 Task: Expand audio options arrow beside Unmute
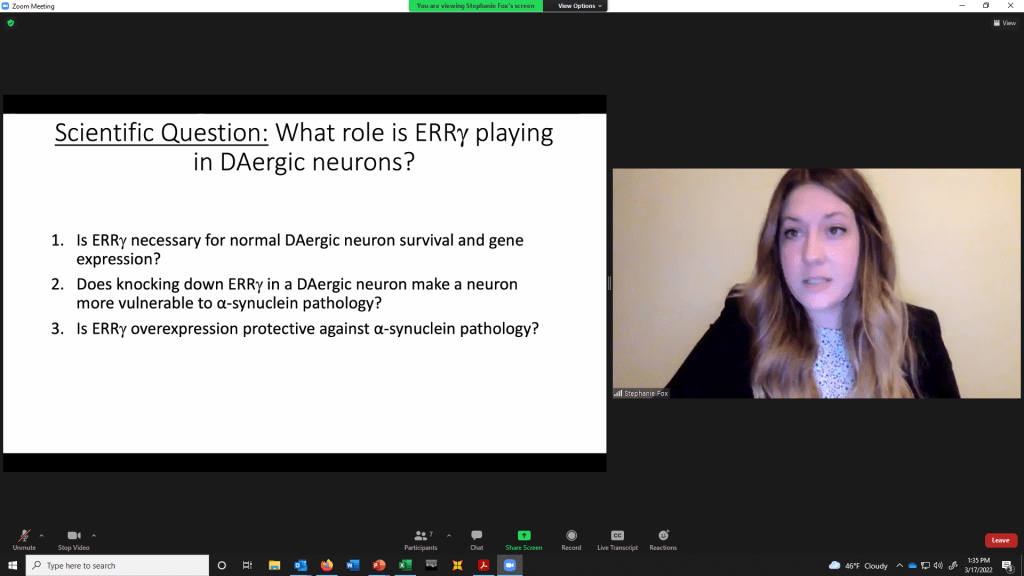tap(41, 535)
